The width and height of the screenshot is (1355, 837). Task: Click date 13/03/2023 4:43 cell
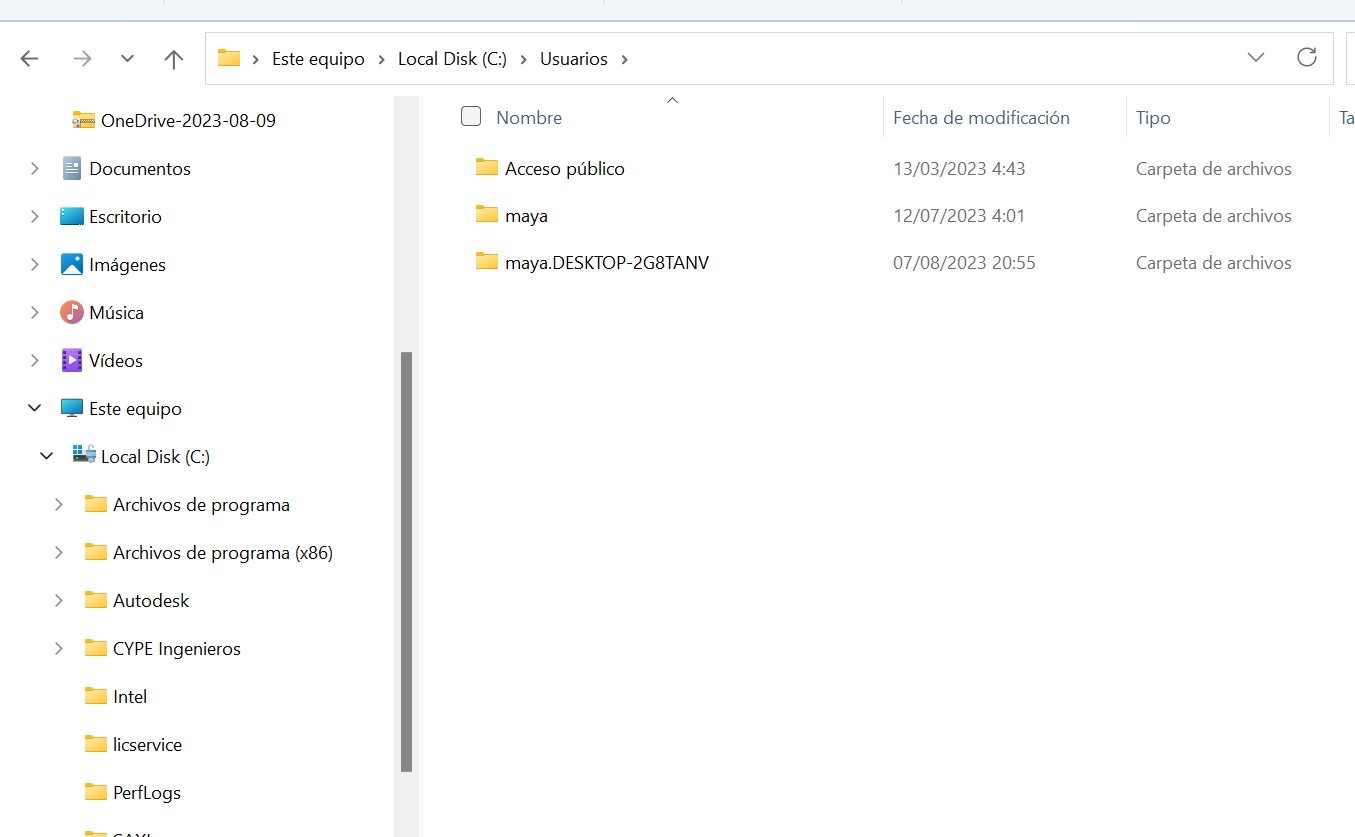(x=959, y=169)
